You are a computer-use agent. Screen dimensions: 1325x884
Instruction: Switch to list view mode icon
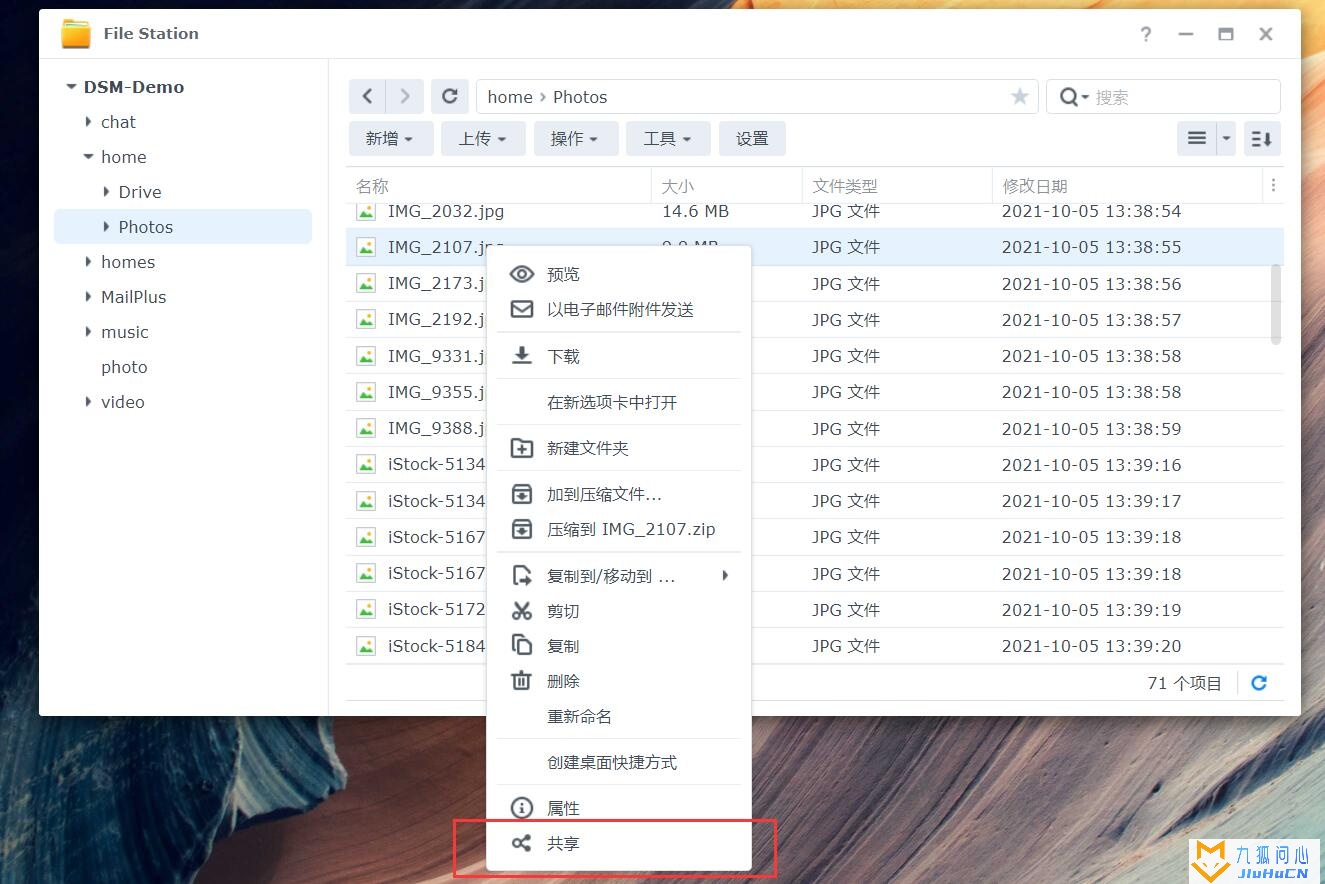pos(1197,139)
